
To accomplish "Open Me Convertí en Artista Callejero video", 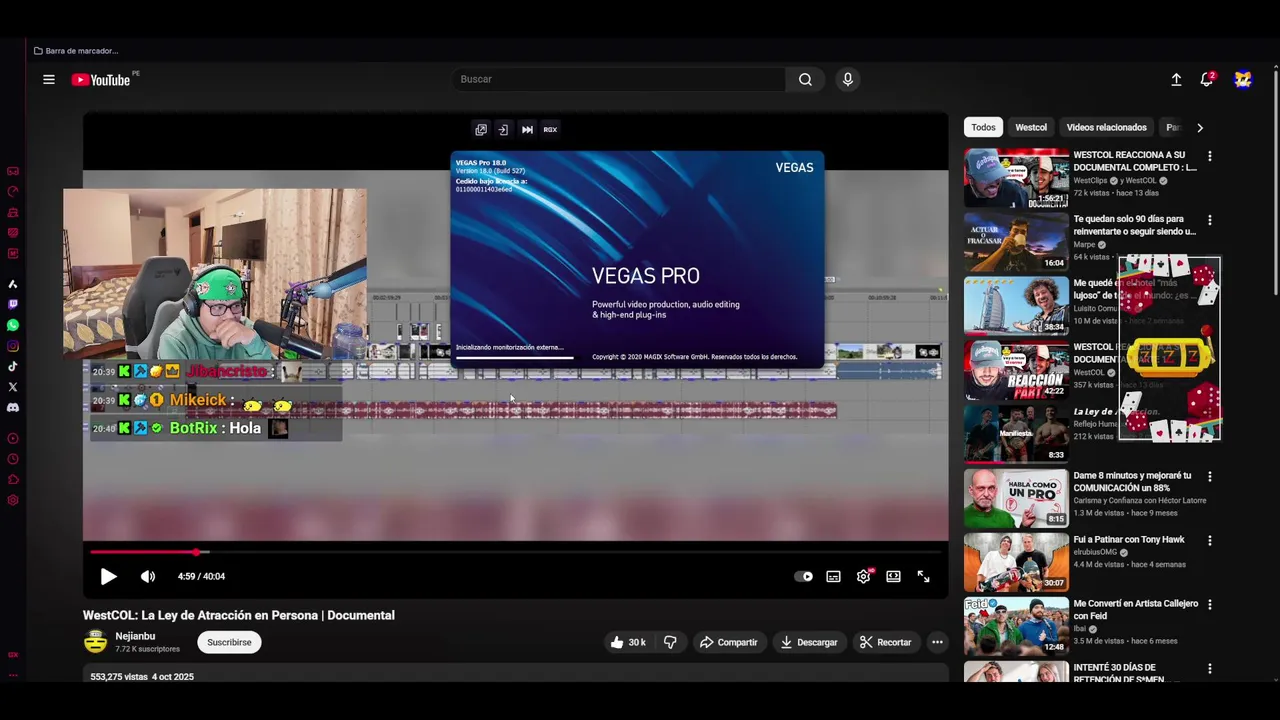I will coord(1016,626).
